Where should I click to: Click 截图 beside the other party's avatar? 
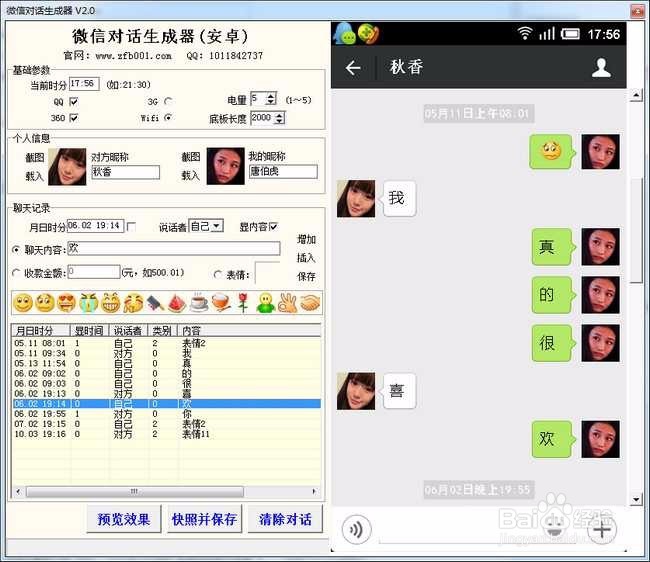click(35, 157)
